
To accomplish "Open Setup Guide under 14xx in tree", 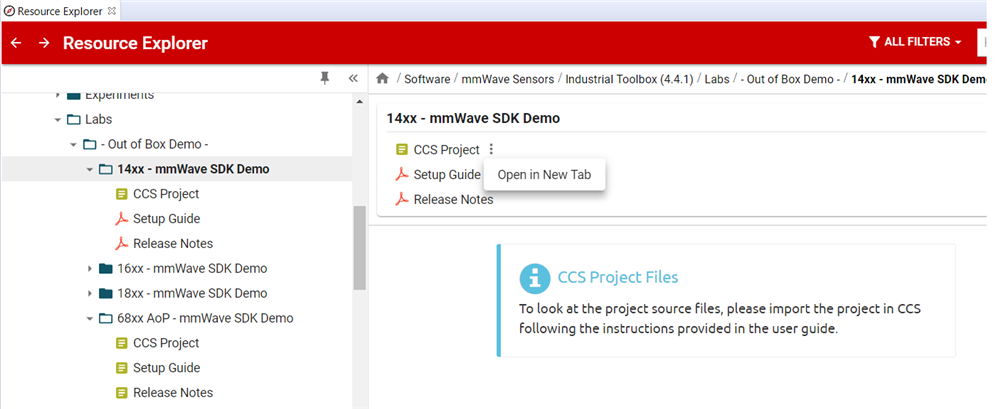I will [166, 219].
